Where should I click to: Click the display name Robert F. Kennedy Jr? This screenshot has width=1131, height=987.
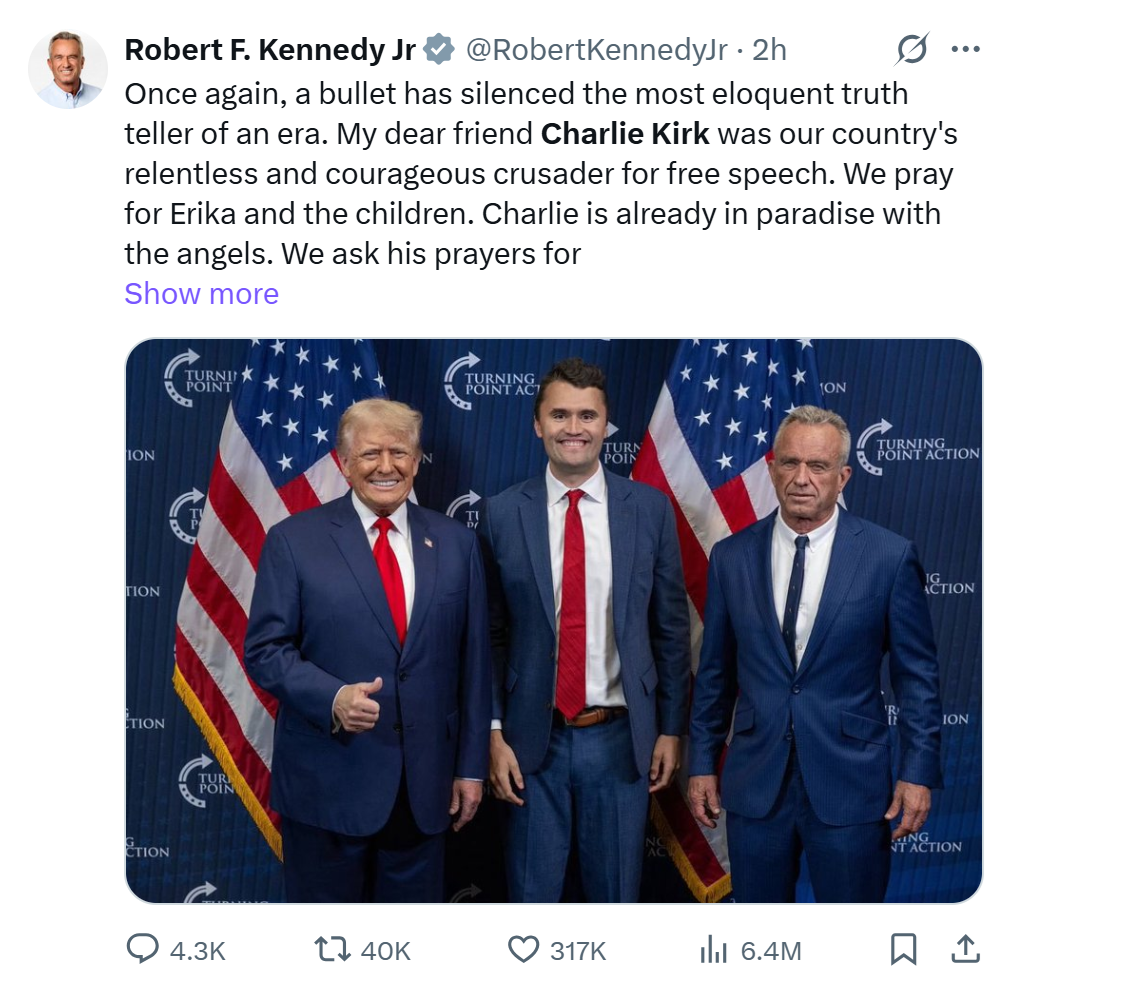point(270,49)
